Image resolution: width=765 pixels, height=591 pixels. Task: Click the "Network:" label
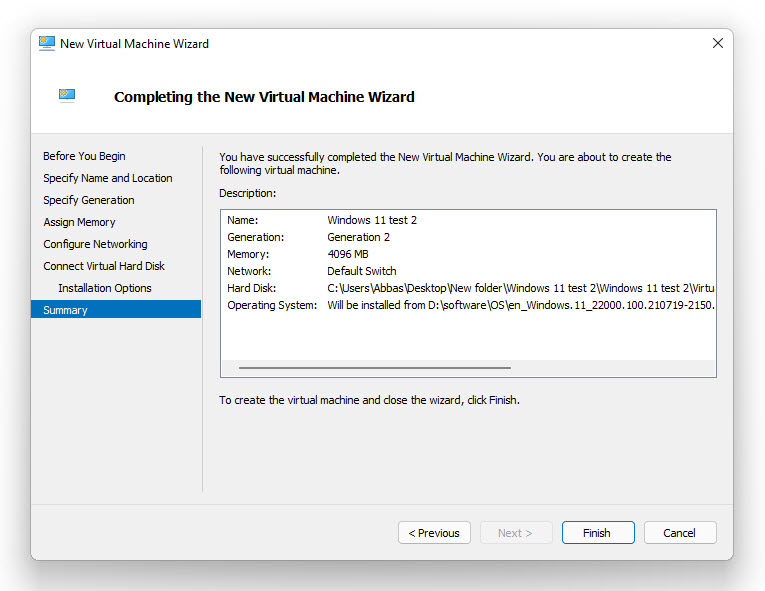249,271
